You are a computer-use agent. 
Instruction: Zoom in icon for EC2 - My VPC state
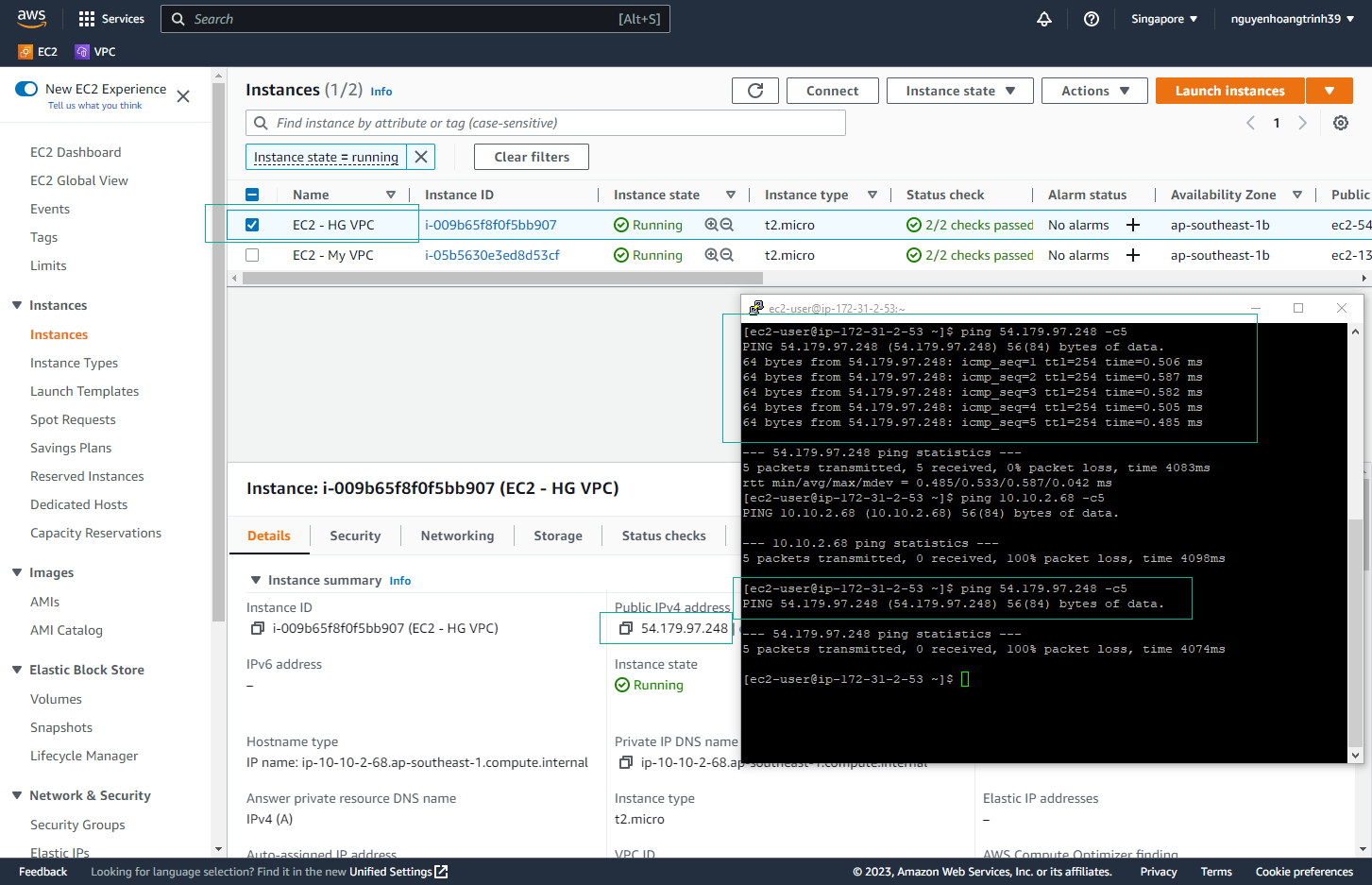pyautogui.click(x=711, y=255)
